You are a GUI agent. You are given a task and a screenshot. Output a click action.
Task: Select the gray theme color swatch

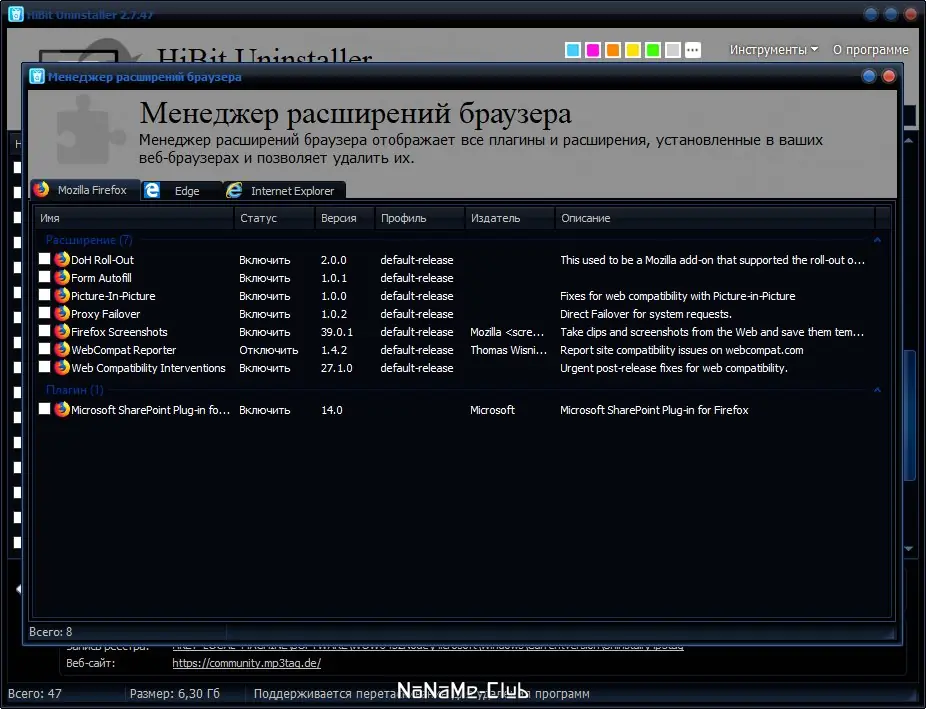(x=673, y=50)
